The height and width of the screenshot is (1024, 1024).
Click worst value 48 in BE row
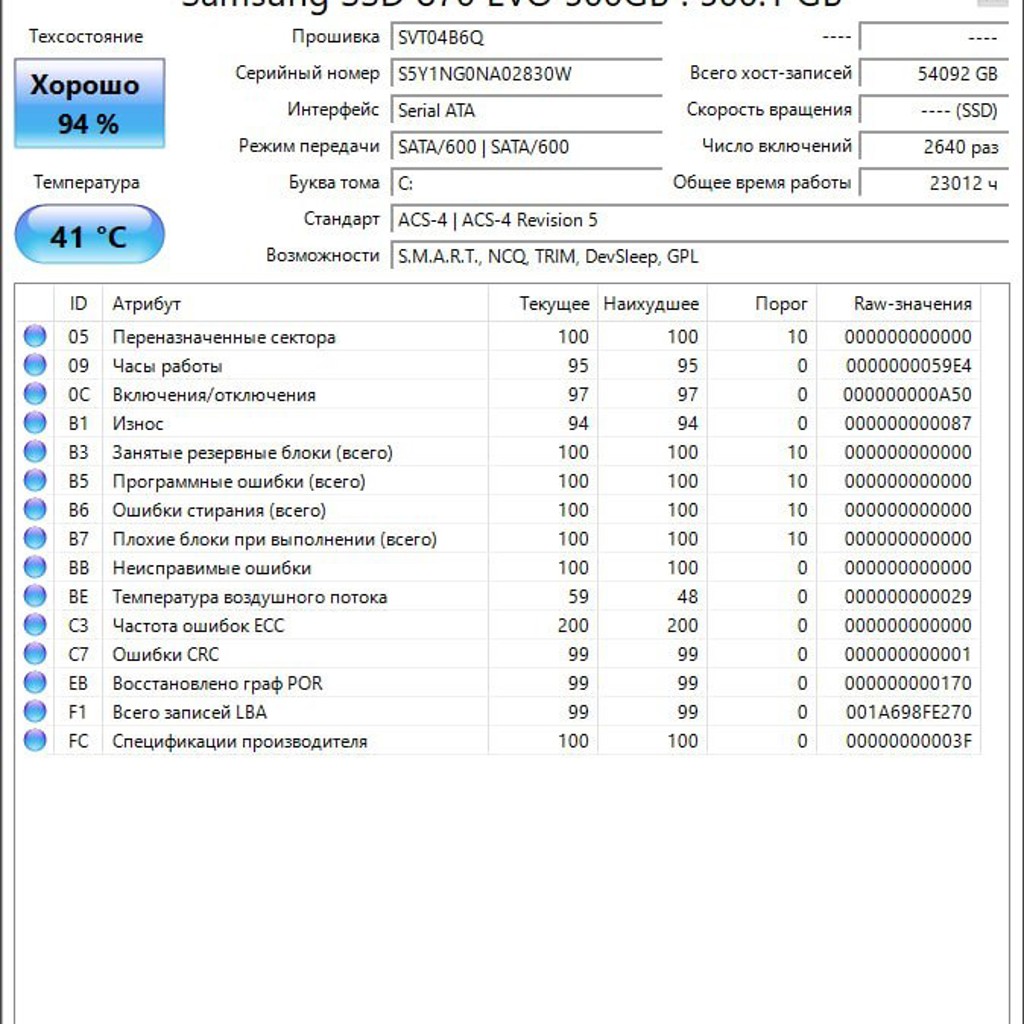pos(688,596)
